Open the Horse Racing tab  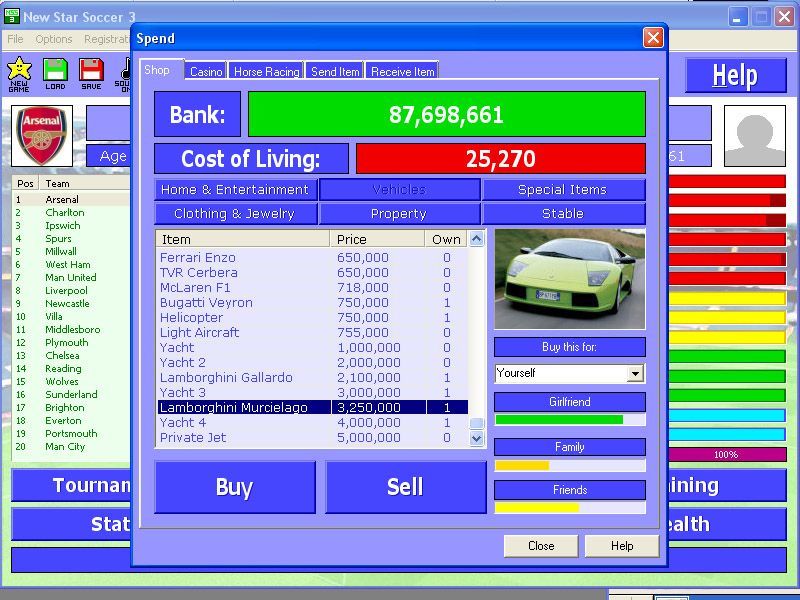(x=267, y=71)
